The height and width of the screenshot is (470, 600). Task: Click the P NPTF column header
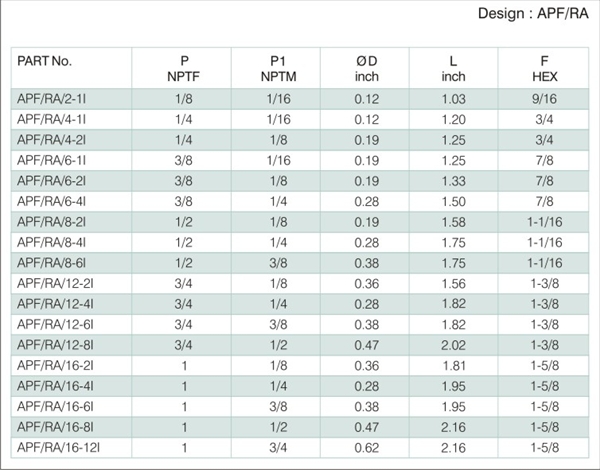[184, 69]
